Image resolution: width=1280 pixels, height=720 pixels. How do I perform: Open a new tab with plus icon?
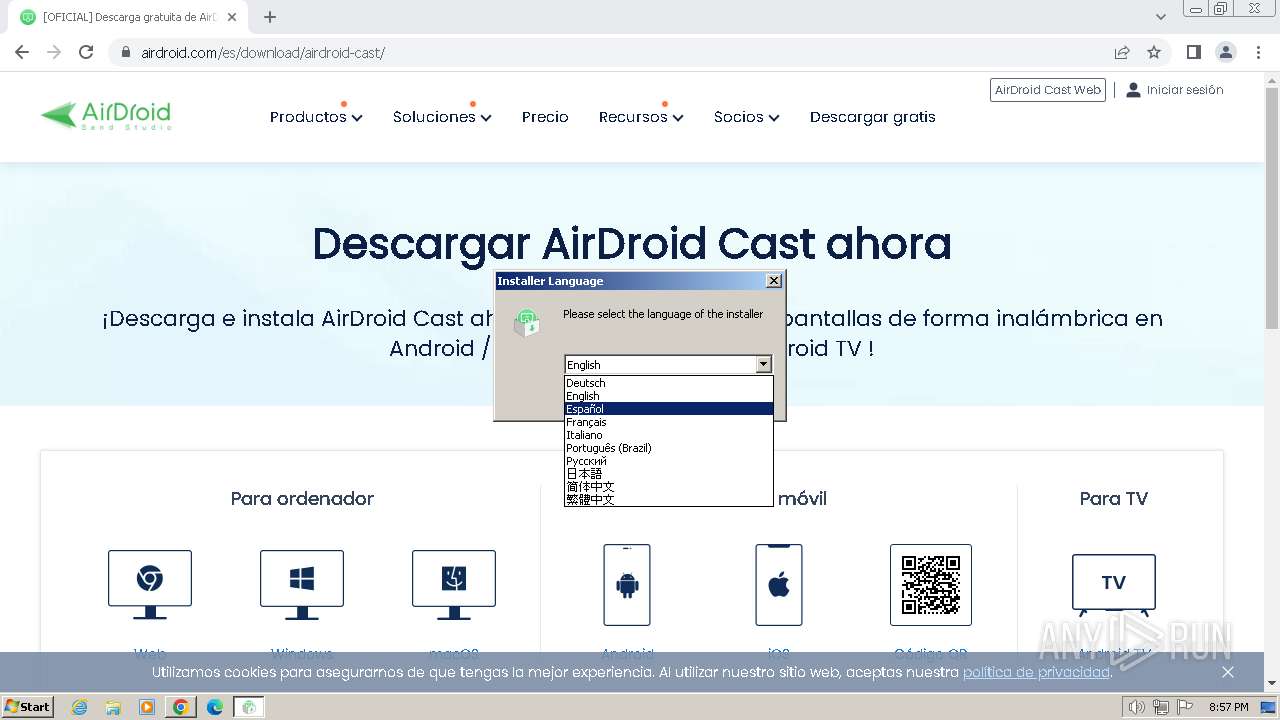tap(270, 17)
